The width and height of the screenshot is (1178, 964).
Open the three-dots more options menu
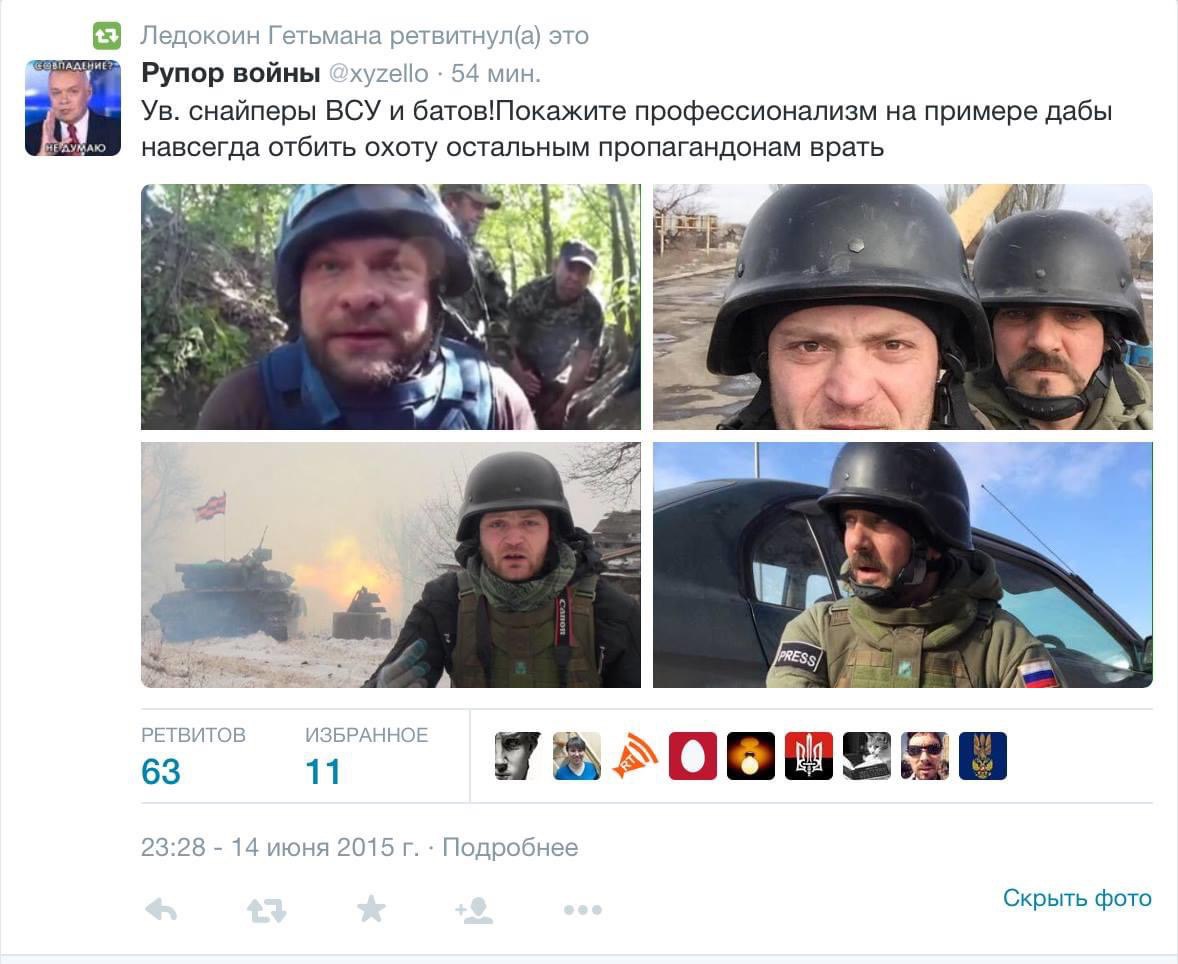[582, 910]
